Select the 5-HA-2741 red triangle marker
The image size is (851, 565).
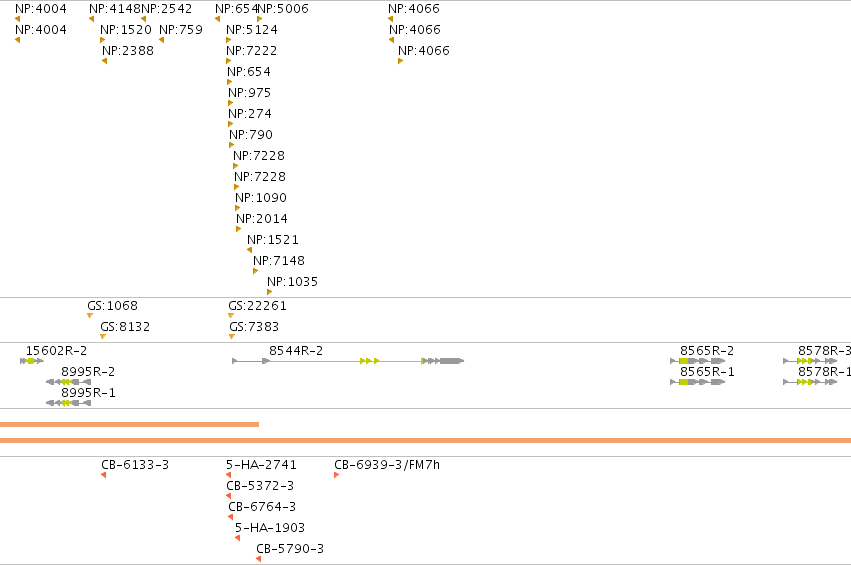[x=228, y=475]
